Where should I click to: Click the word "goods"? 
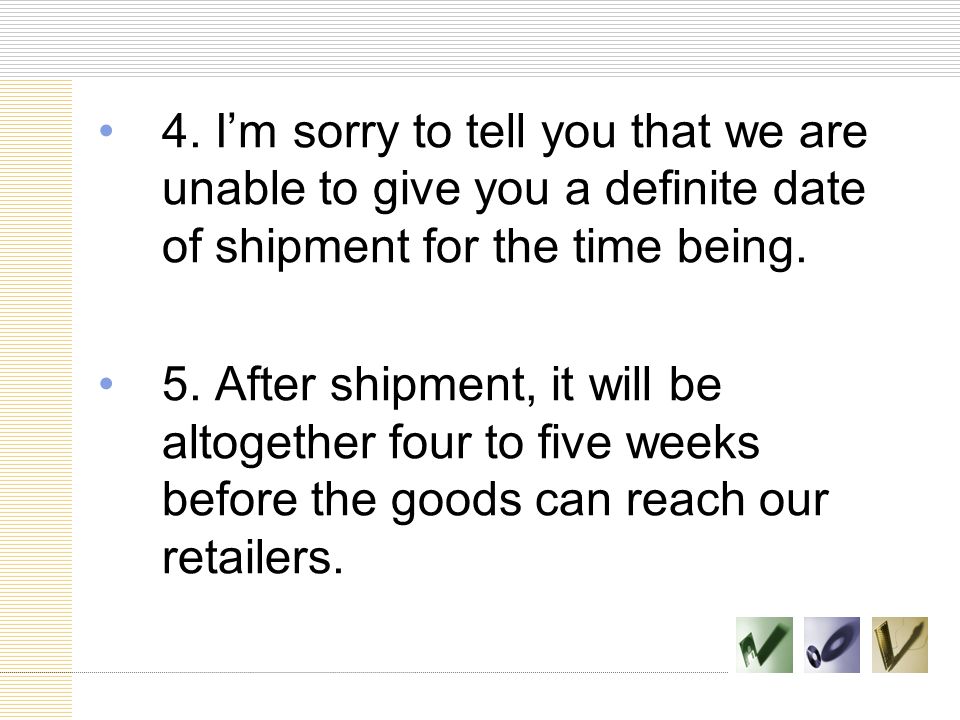(456, 502)
